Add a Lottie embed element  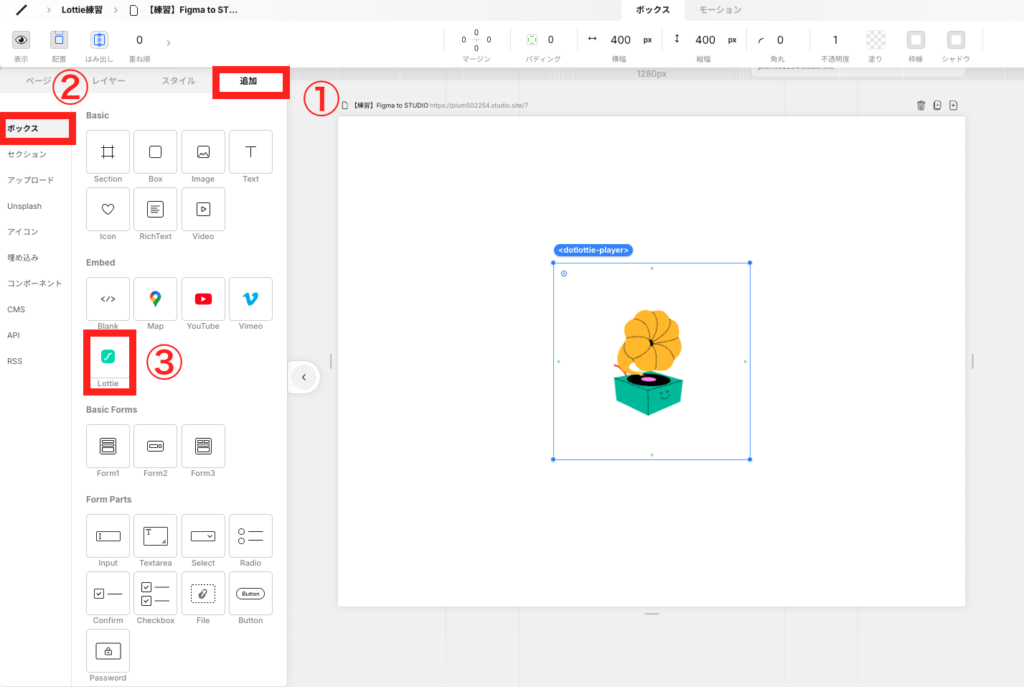pos(108,357)
